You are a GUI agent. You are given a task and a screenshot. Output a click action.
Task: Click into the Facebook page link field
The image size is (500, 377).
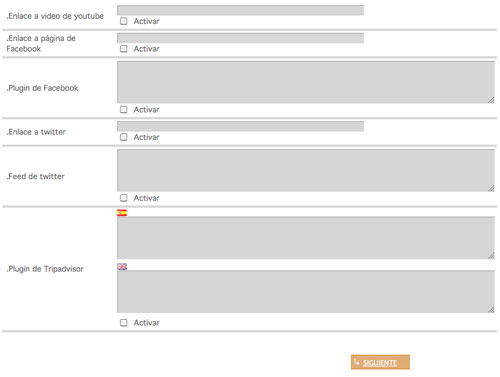click(240, 38)
